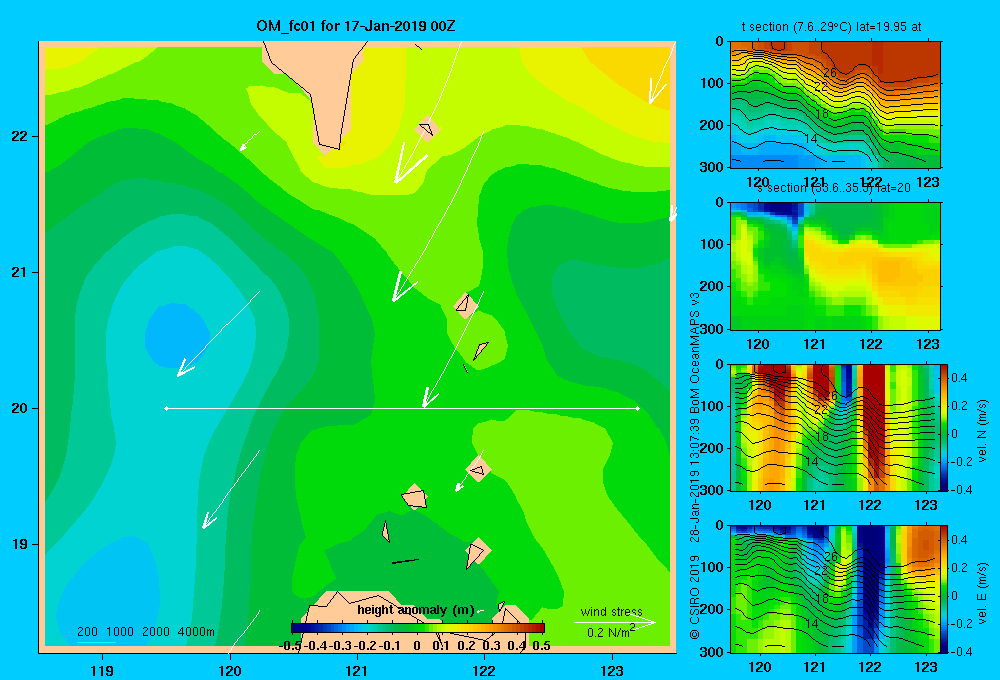Click longitude label 120 below the main map
Screen dimensions: 1000x680
point(230,670)
